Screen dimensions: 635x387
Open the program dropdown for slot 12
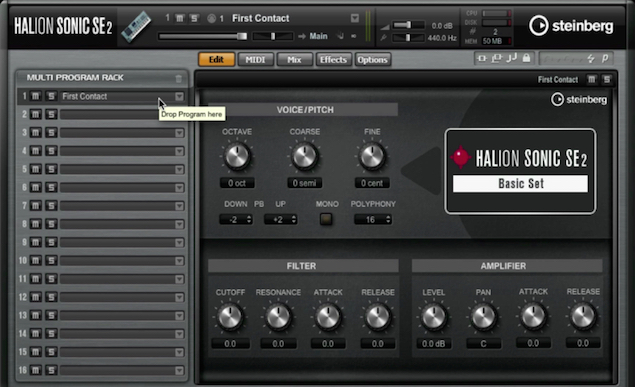click(179, 298)
